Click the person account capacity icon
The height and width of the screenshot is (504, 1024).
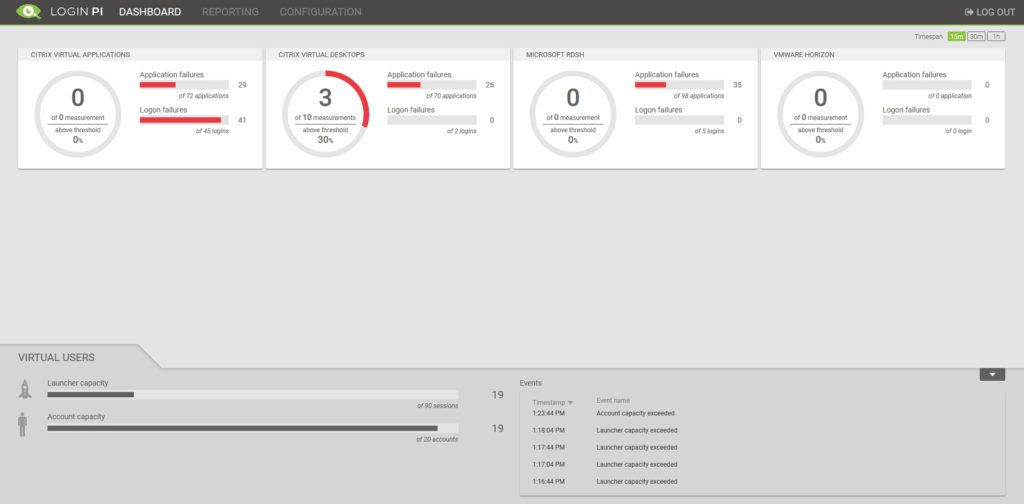[x=24, y=423]
